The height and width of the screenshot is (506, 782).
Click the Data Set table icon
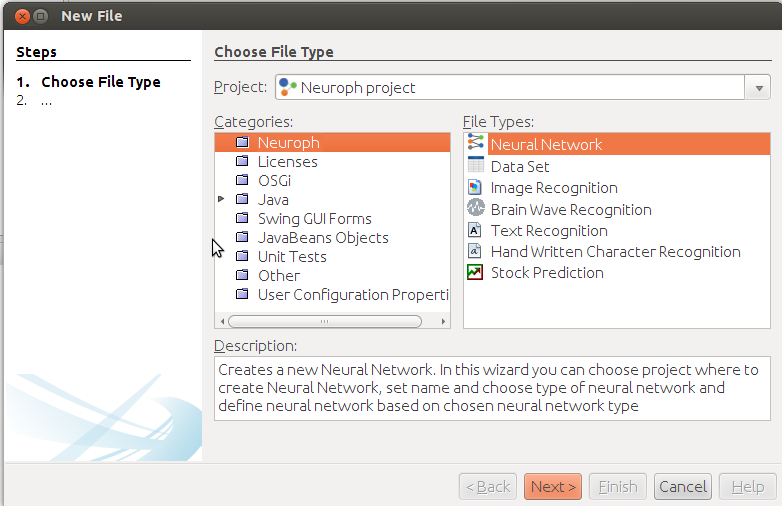[476, 166]
